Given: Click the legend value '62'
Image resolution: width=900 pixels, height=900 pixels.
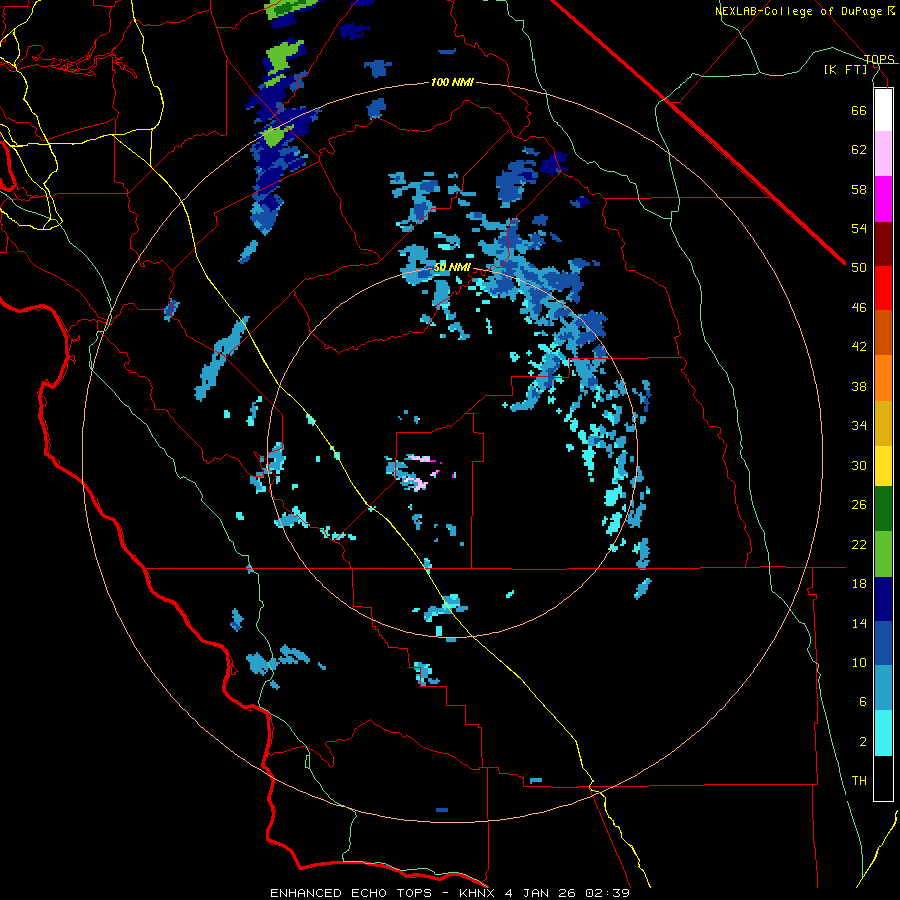Looking at the screenshot, I should pos(859,150).
